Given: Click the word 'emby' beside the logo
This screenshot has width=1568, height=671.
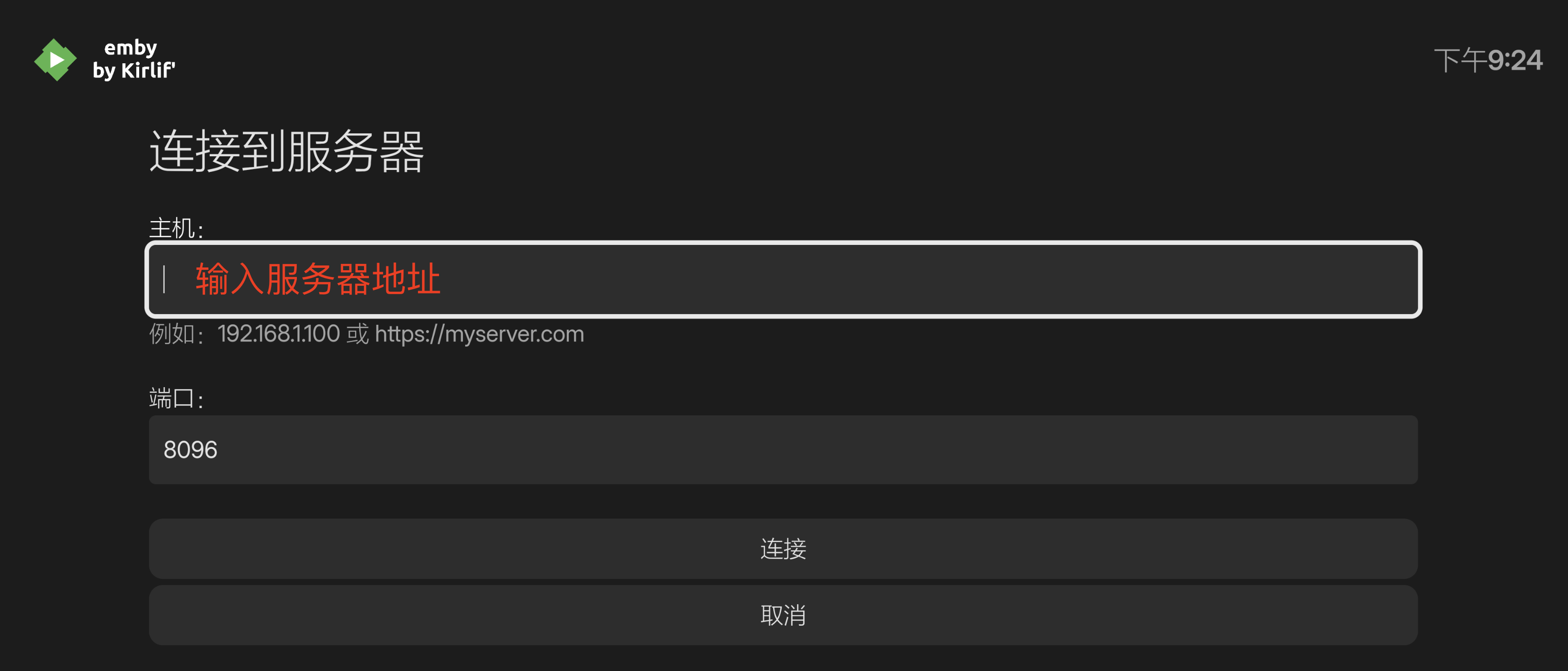Looking at the screenshot, I should 130,48.
